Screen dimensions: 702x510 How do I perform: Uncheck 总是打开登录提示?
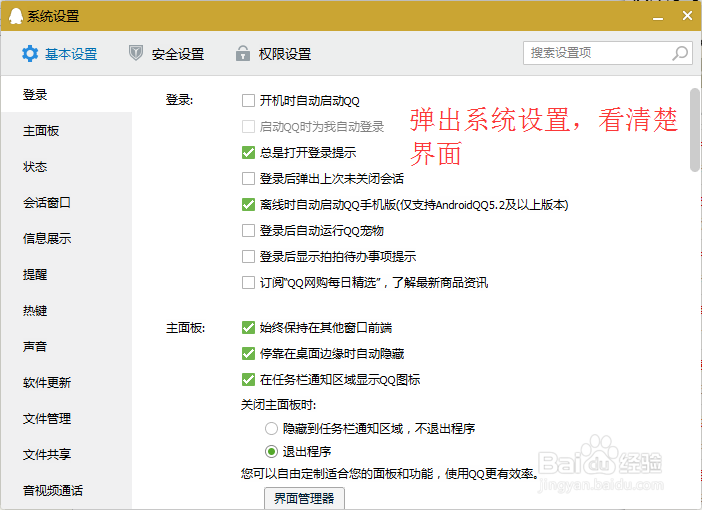pyautogui.click(x=248, y=153)
